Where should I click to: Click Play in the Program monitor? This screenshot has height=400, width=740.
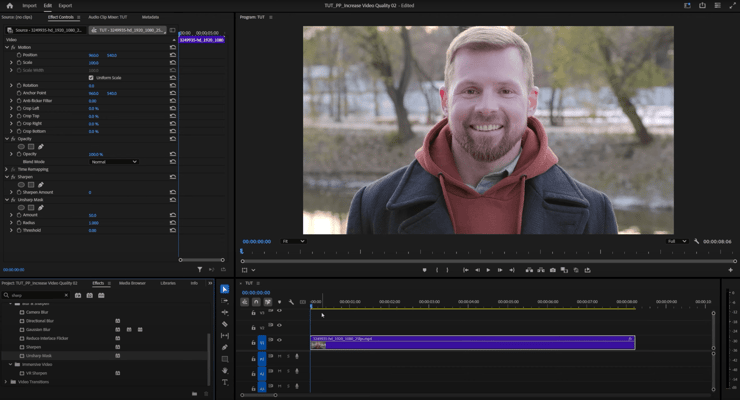pyautogui.click(x=488, y=270)
